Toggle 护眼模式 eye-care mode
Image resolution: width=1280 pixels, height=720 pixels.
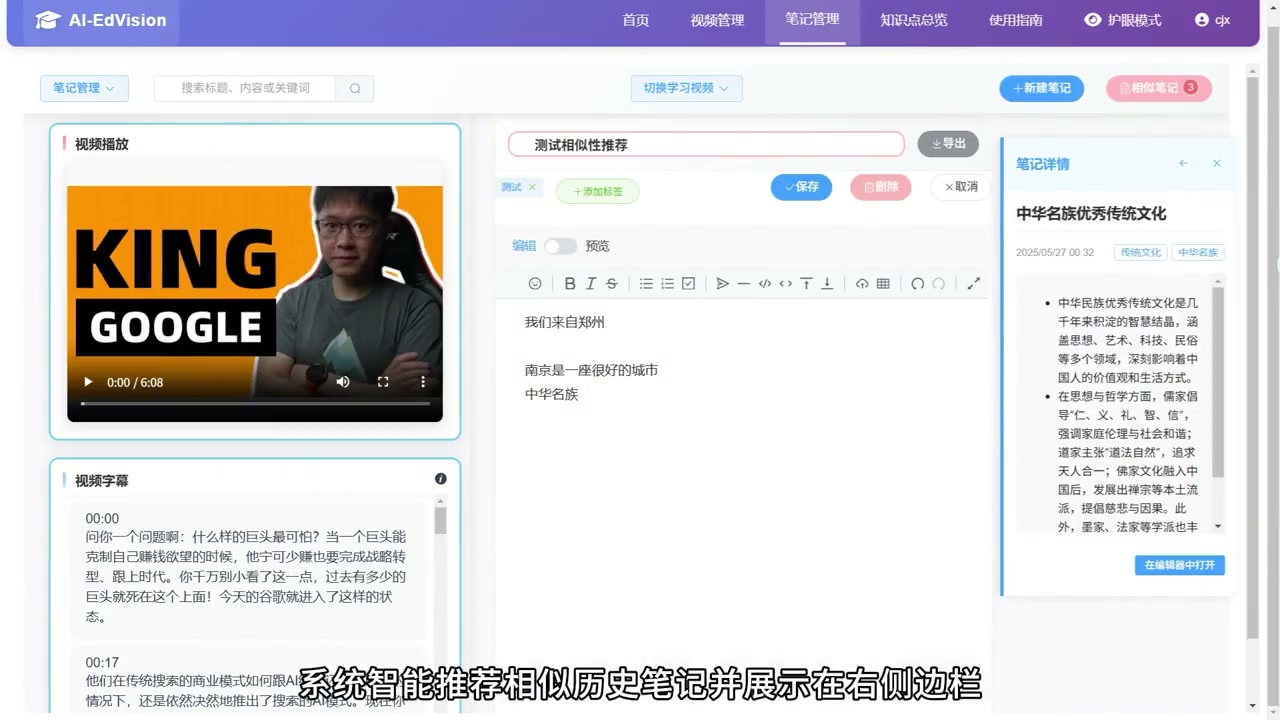pyautogui.click(x=1123, y=20)
